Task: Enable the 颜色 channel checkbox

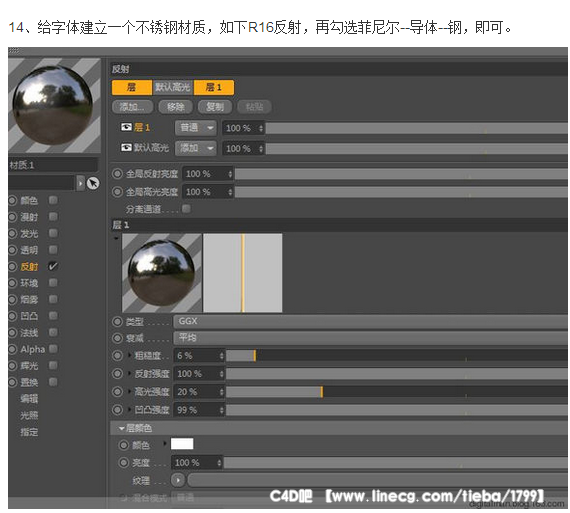Action: point(53,200)
